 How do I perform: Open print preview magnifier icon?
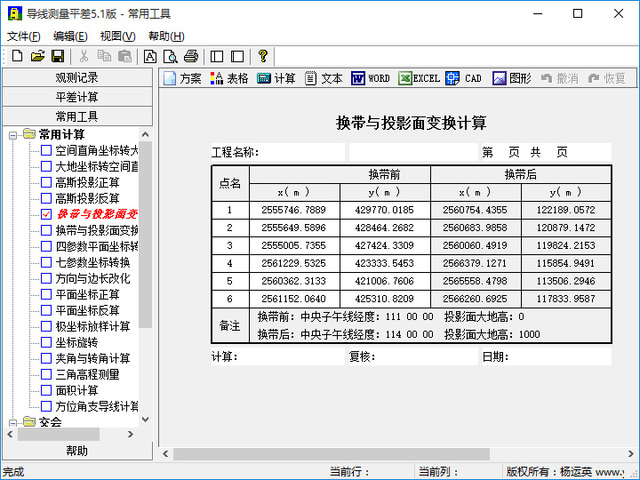(170, 56)
